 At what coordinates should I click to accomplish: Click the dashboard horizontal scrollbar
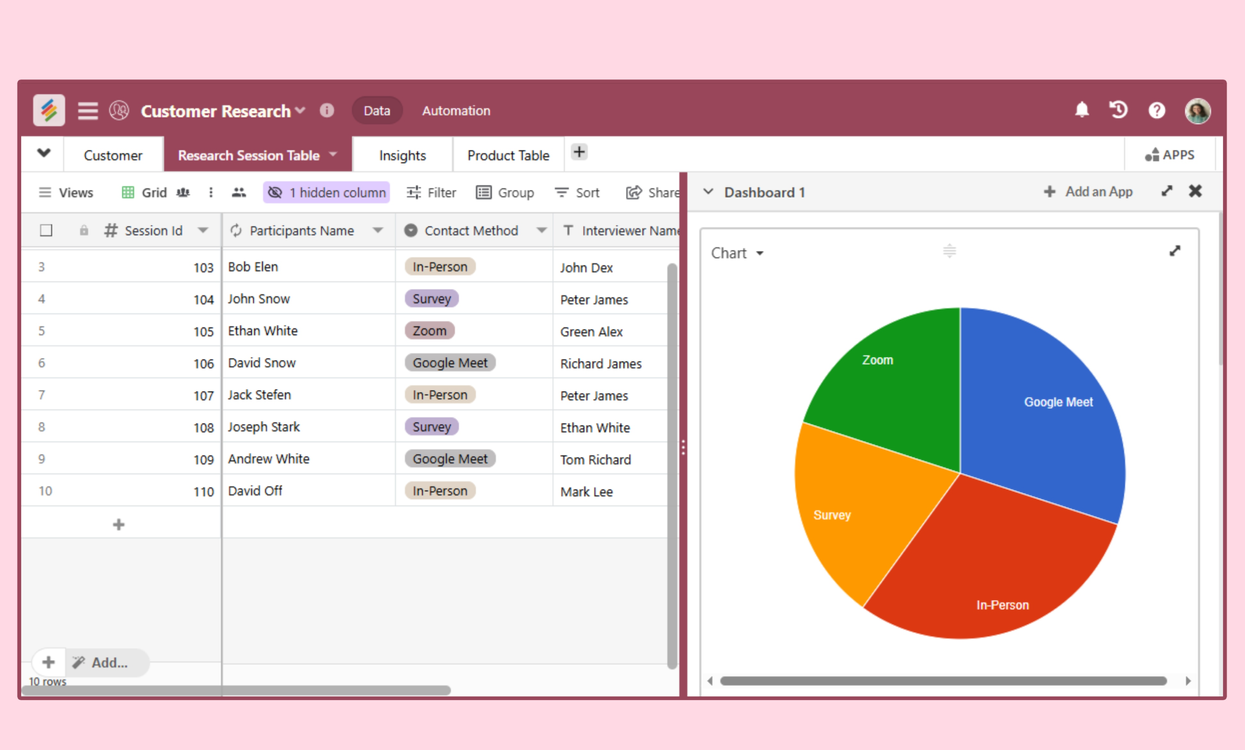point(943,681)
